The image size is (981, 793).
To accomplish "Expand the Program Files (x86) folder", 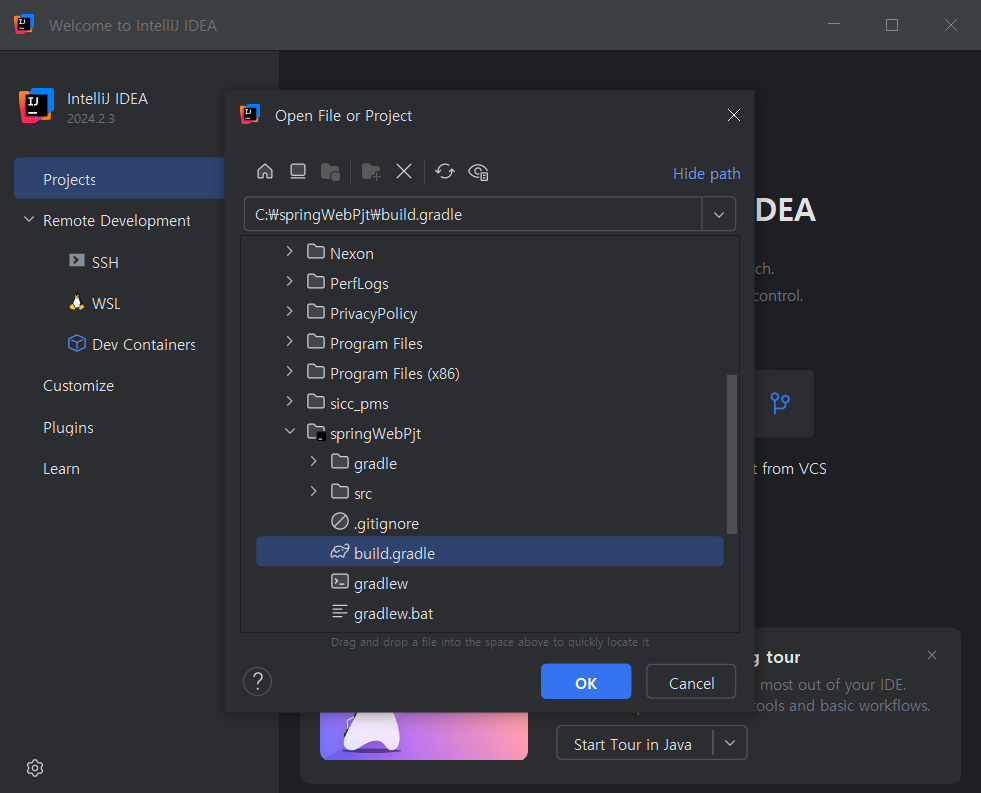I will click(289, 371).
